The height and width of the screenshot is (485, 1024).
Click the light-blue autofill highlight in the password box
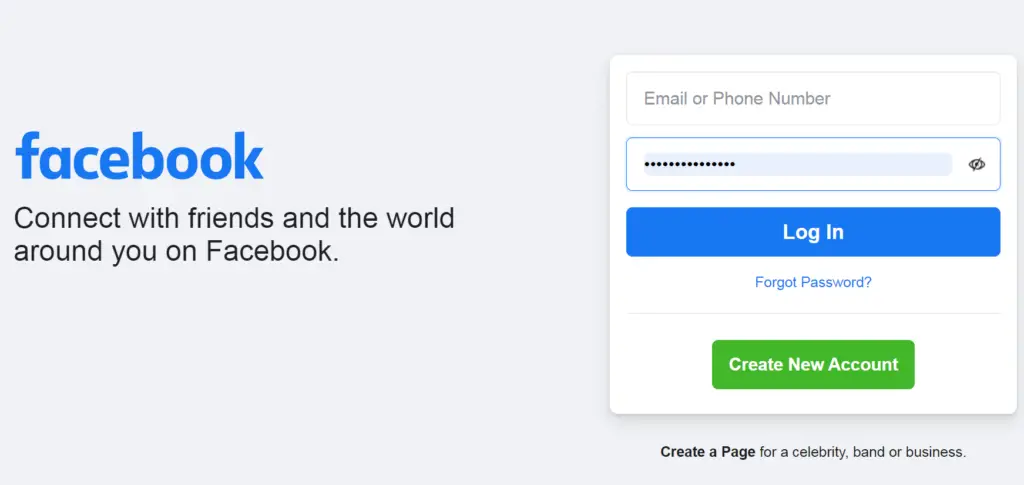pyautogui.click(x=850, y=164)
